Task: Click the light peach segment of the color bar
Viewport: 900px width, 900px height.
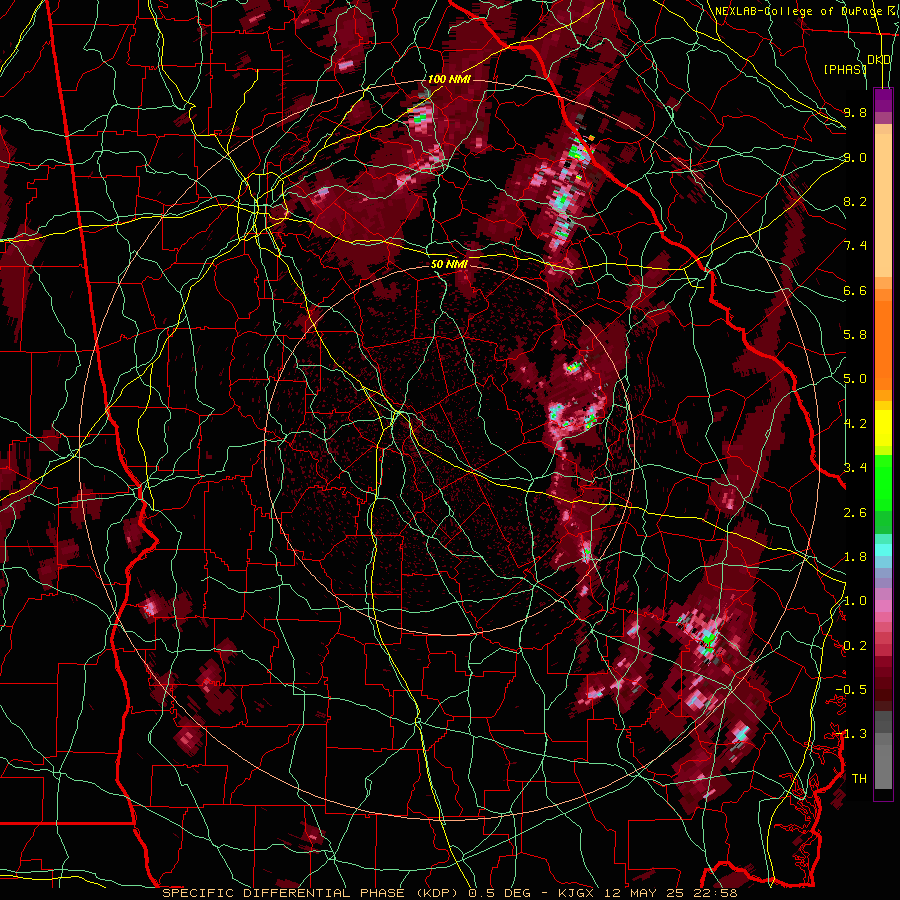Action: [x=883, y=205]
